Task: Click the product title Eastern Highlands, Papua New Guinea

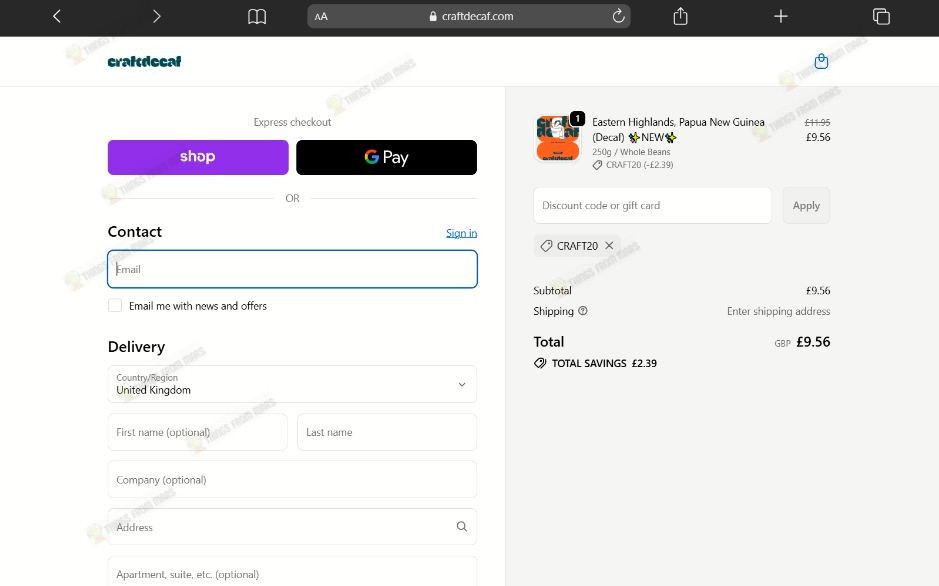Action: [678, 129]
